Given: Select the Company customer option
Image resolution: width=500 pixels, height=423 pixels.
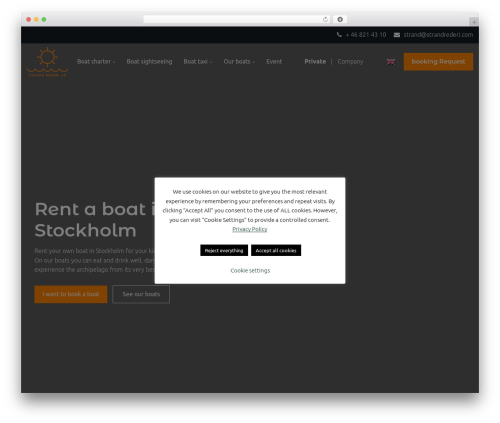Looking at the screenshot, I should [x=350, y=62].
